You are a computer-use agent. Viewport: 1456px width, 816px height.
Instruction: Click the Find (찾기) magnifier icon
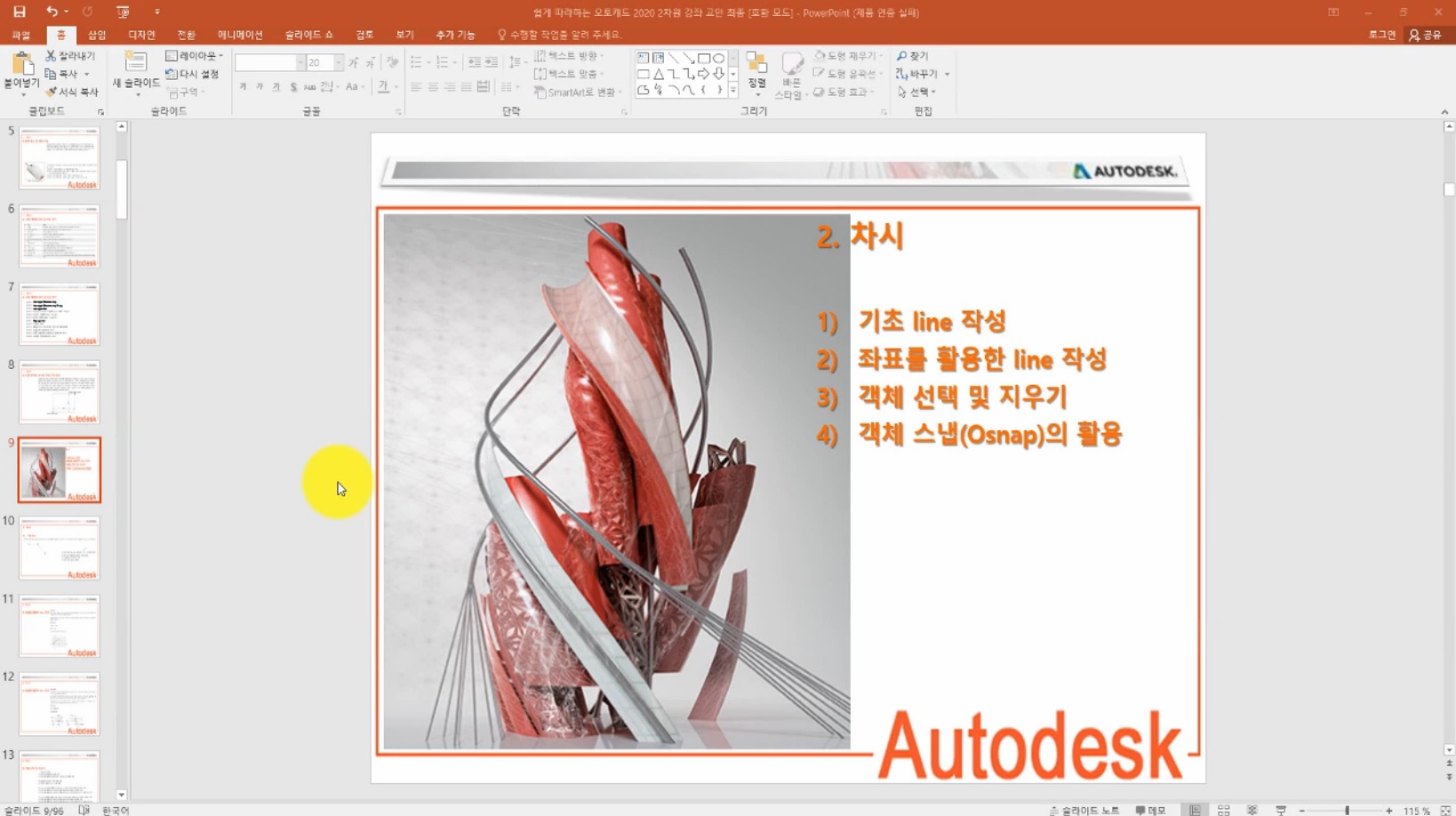(900, 55)
